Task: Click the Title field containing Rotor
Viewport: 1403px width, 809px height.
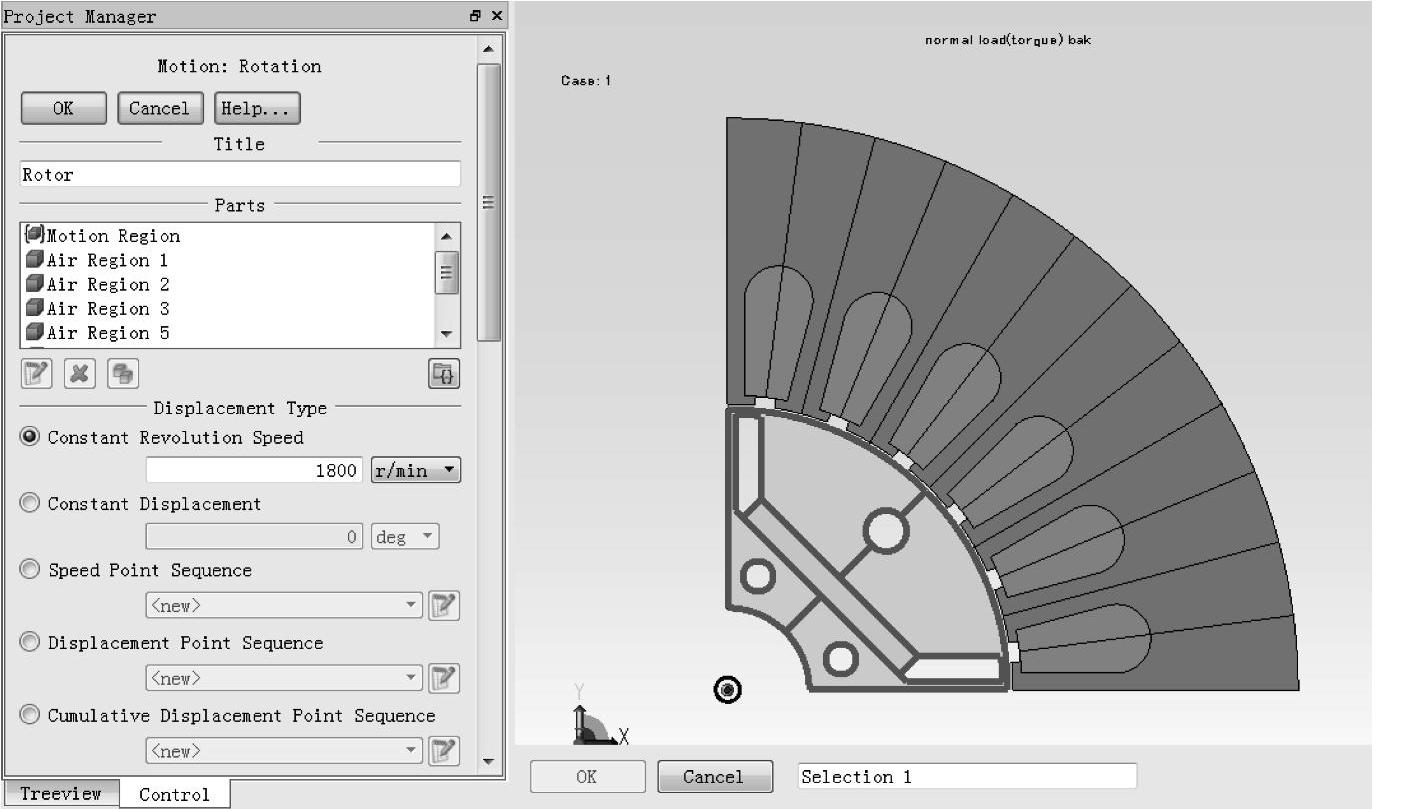Action: [x=240, y=175]
